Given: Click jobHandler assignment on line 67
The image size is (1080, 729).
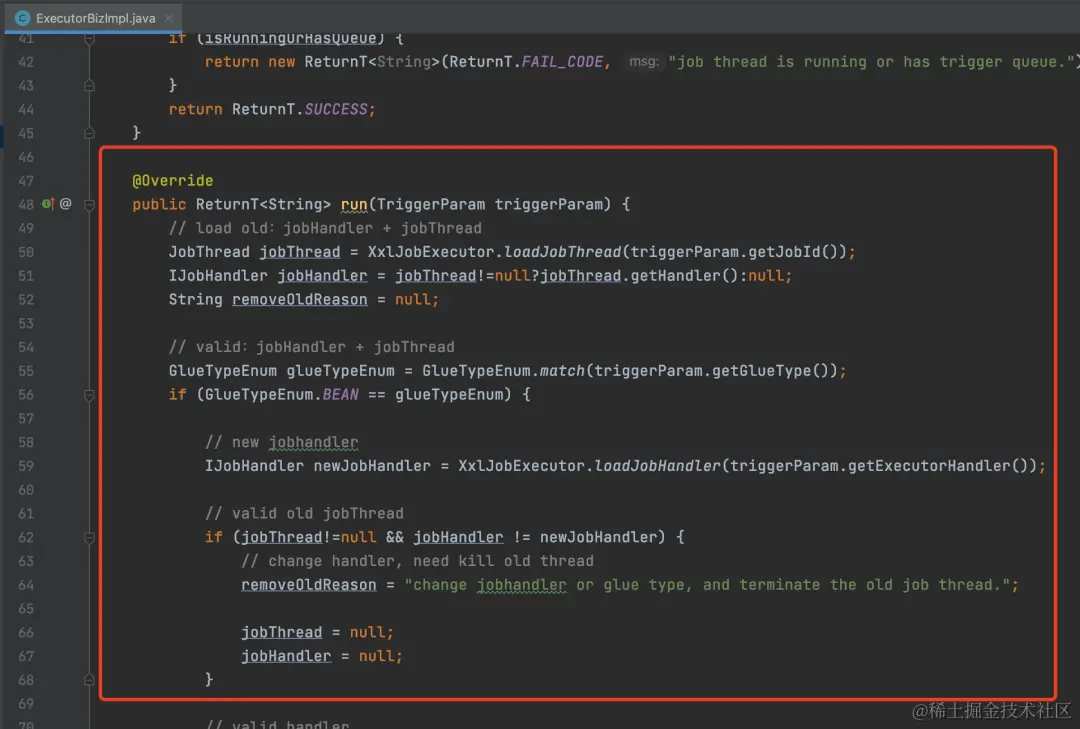Looking at the screenshot, I should coord(286,656).
